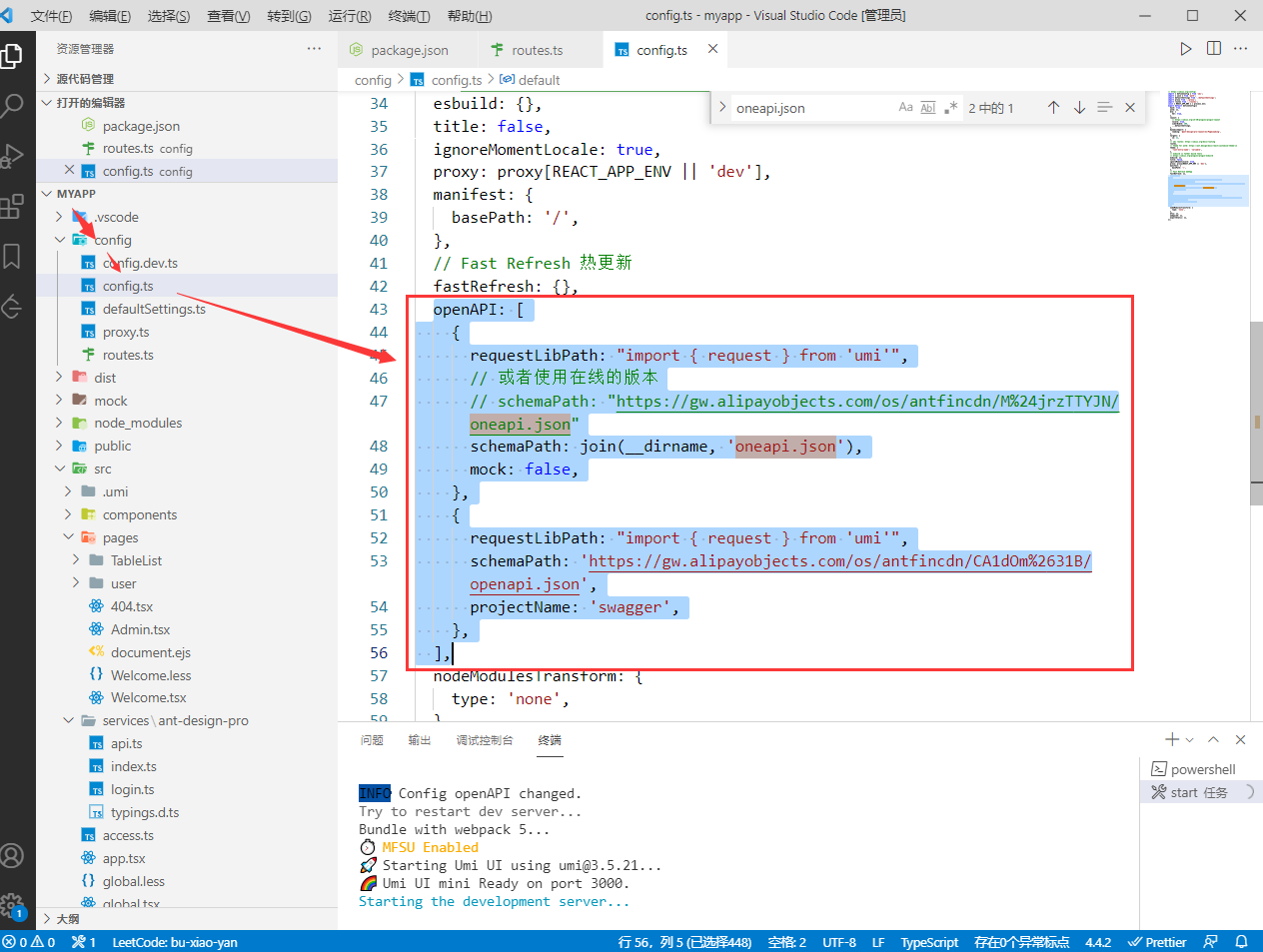Viewport: 1263px width, 952px height.
Task: Toggle Match Whole Word in find widget
Action: [928, 108]
